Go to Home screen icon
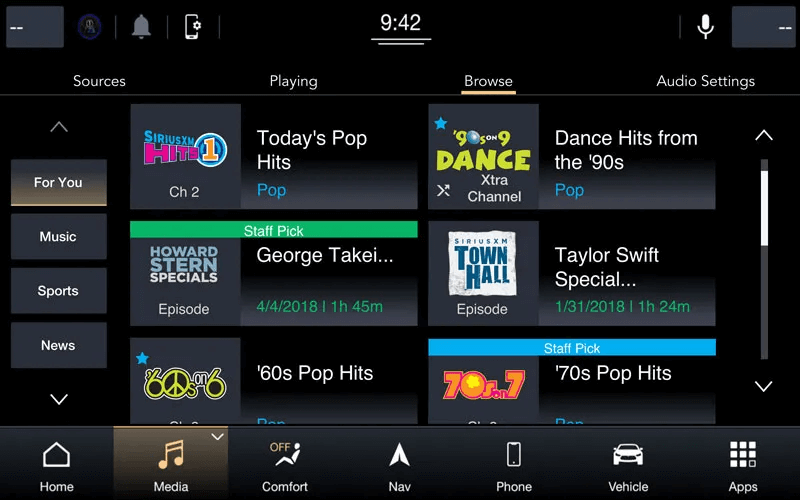This screenshot has height=500, width=800. coord(57,464)
